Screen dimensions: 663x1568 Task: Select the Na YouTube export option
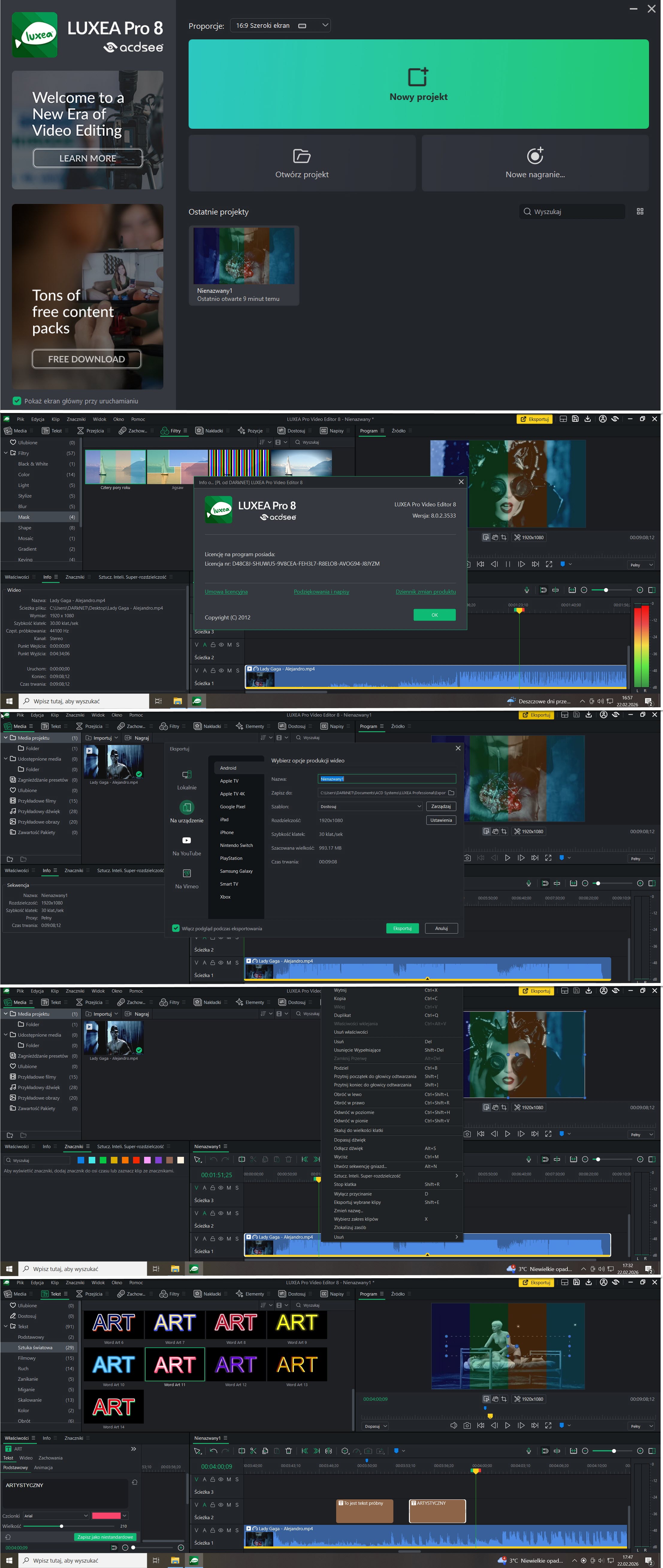point(187,841)
